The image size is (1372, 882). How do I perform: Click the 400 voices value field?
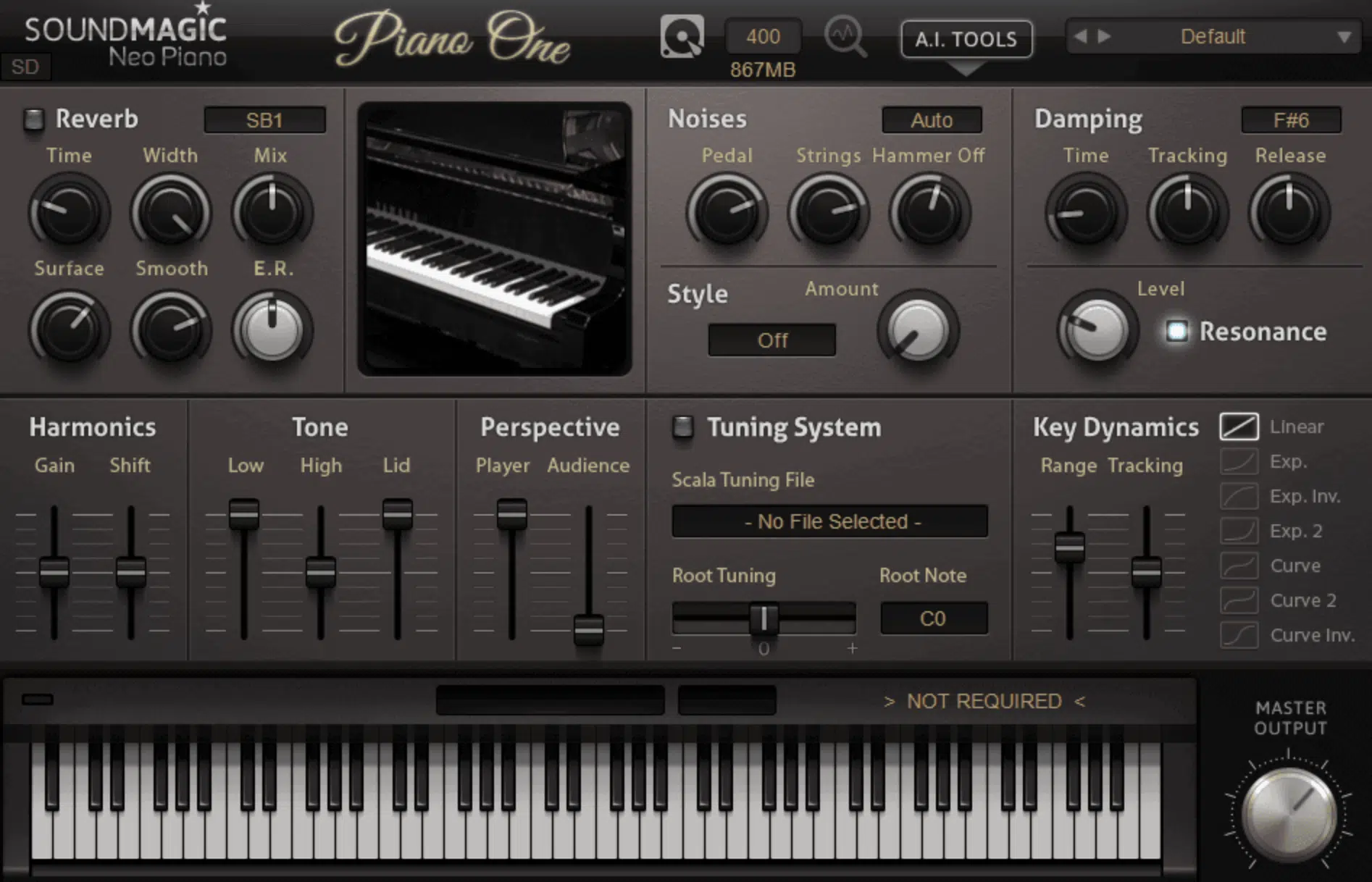(x=764, y=36)
